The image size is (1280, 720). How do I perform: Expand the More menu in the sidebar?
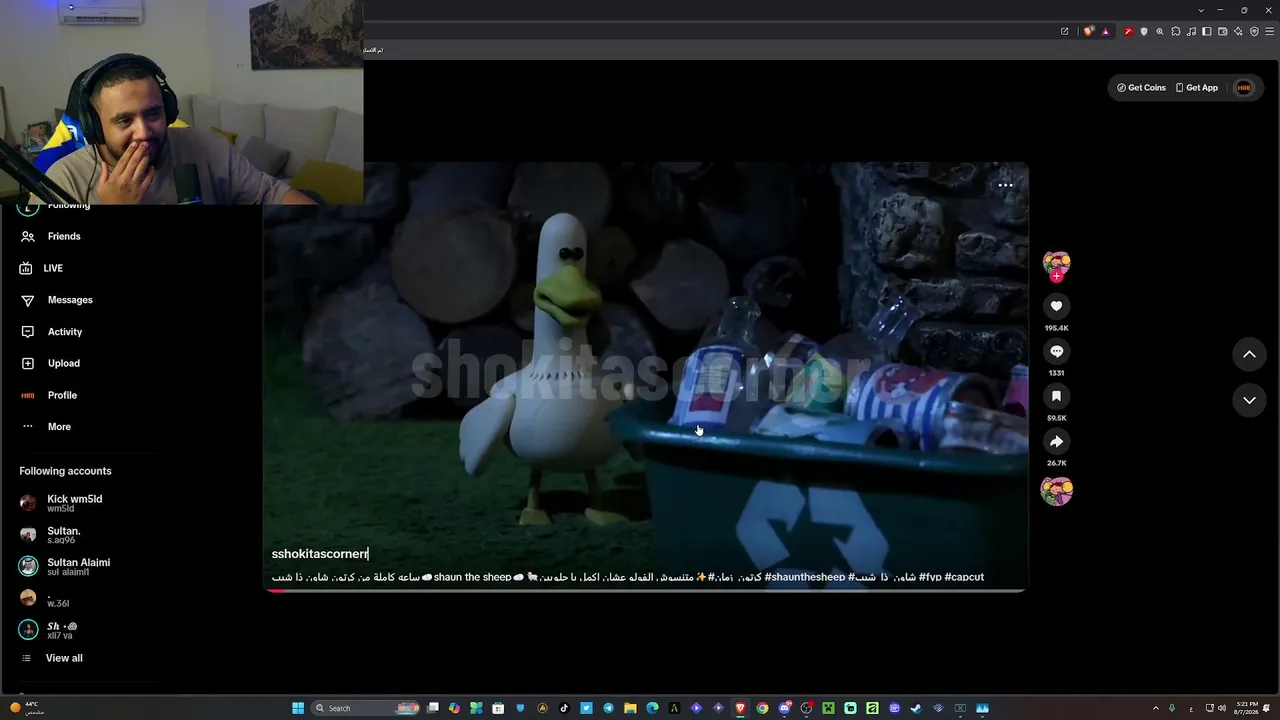[59, 427]
